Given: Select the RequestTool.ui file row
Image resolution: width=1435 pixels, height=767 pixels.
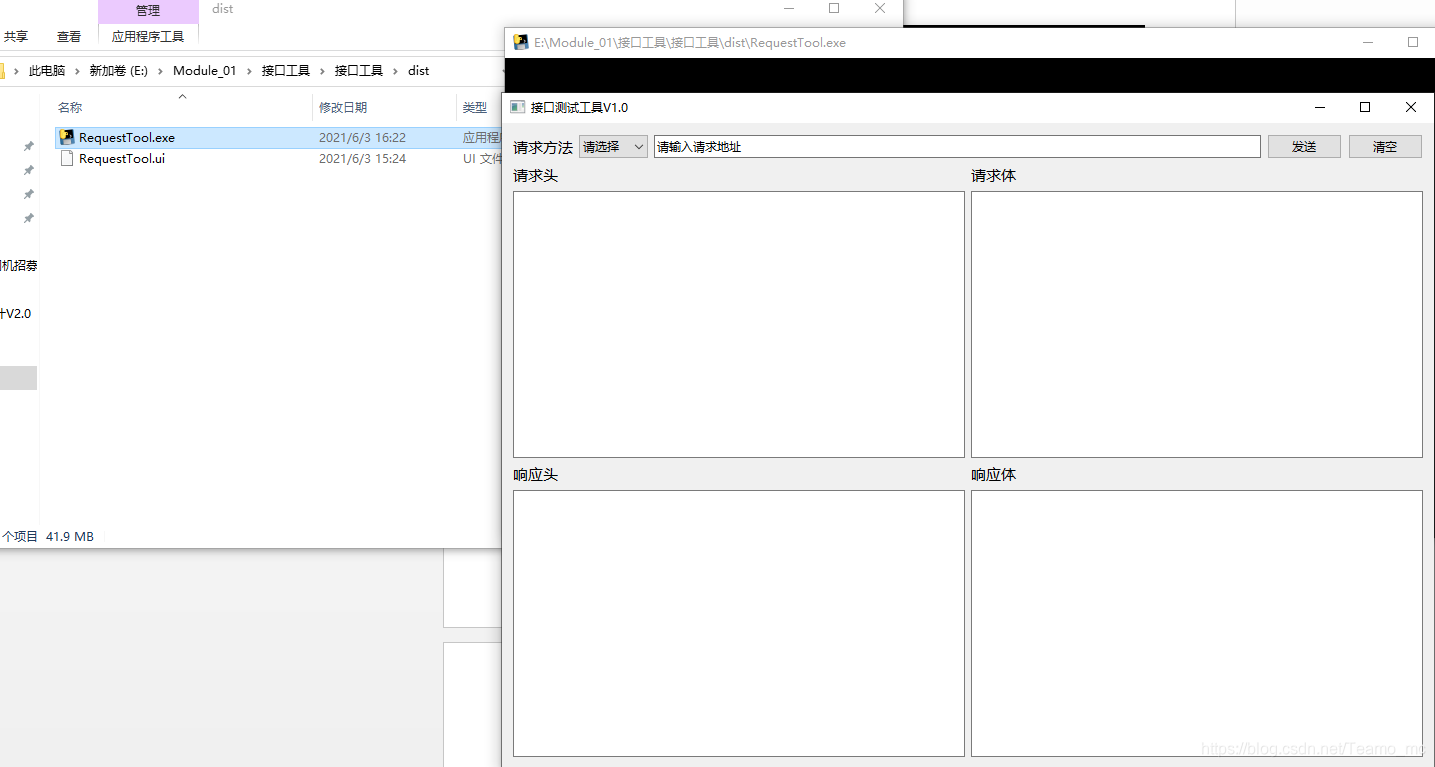Looking at the screenshot, I should 278,158.
